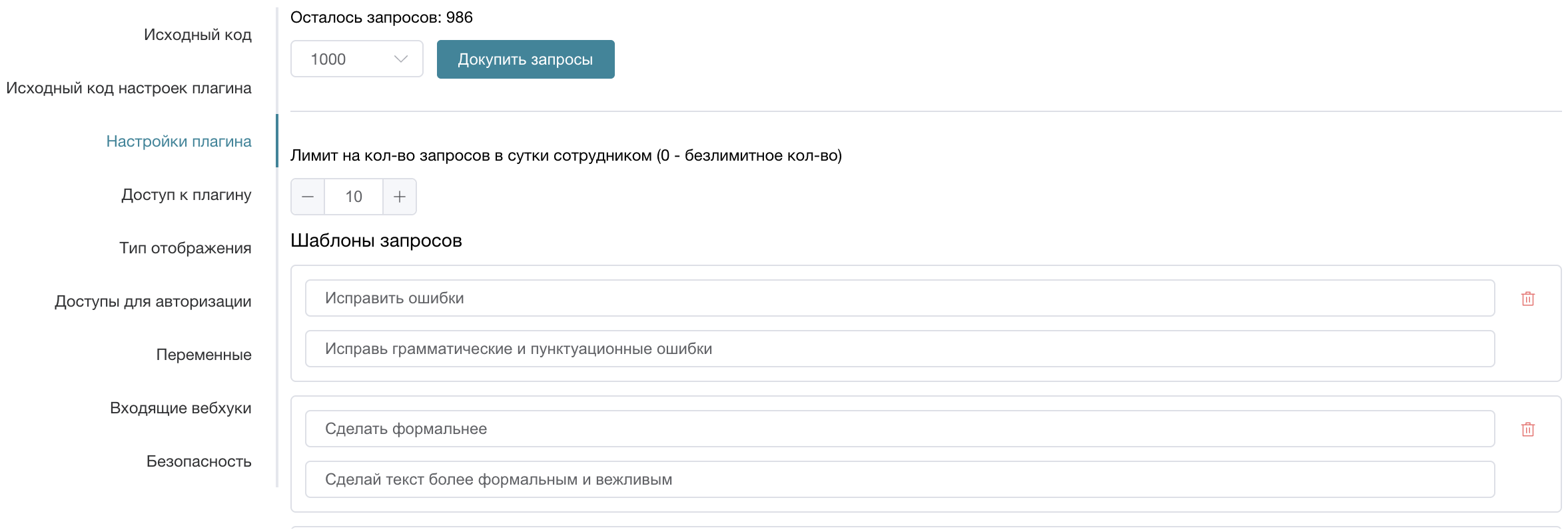1568x532 pixels.
Task: Click the daily limit number field showing 10
Action: point(354,197)
